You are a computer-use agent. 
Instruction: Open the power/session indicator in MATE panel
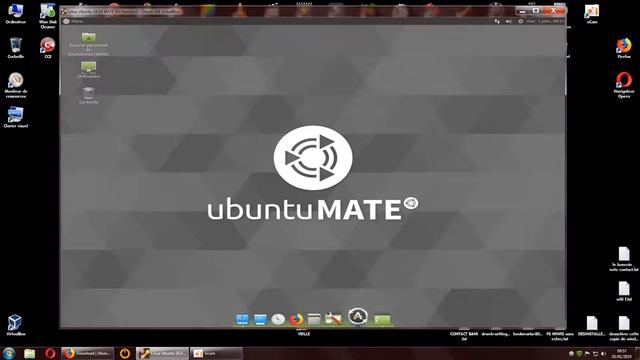pyautogui.click(x=520, y=21)
